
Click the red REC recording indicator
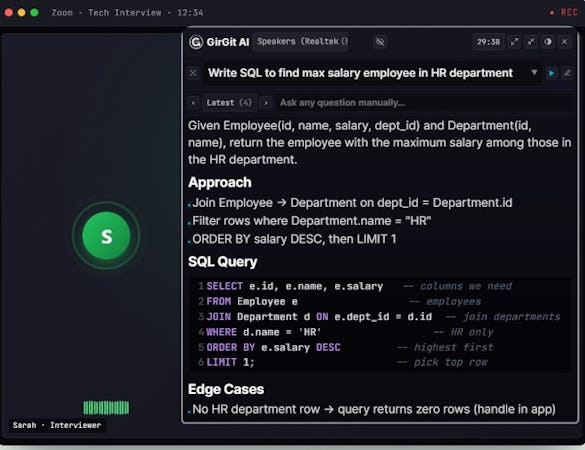click(x=564, y=13)
